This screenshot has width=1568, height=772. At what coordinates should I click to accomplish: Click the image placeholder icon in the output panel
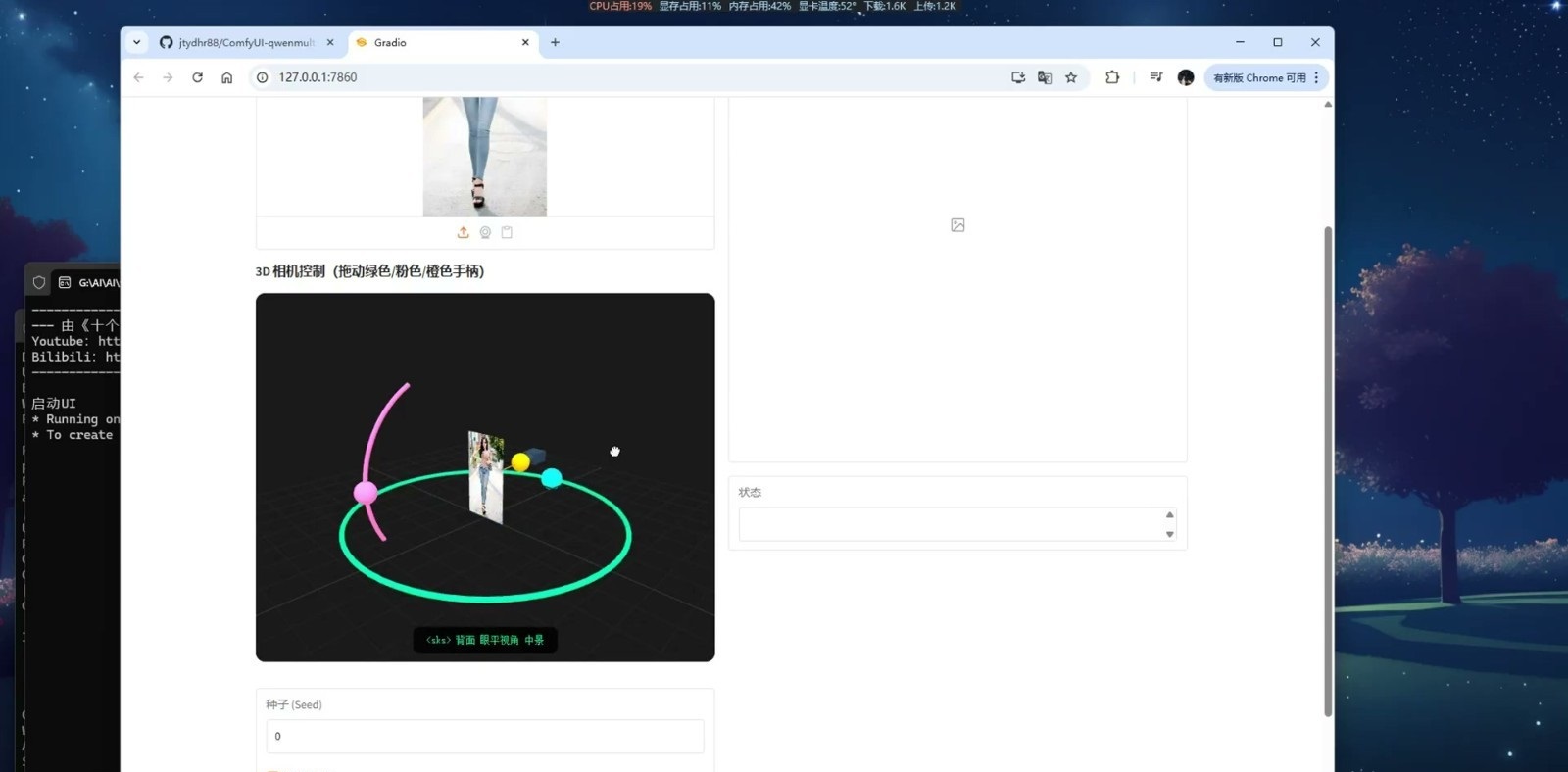pos(957,225)
